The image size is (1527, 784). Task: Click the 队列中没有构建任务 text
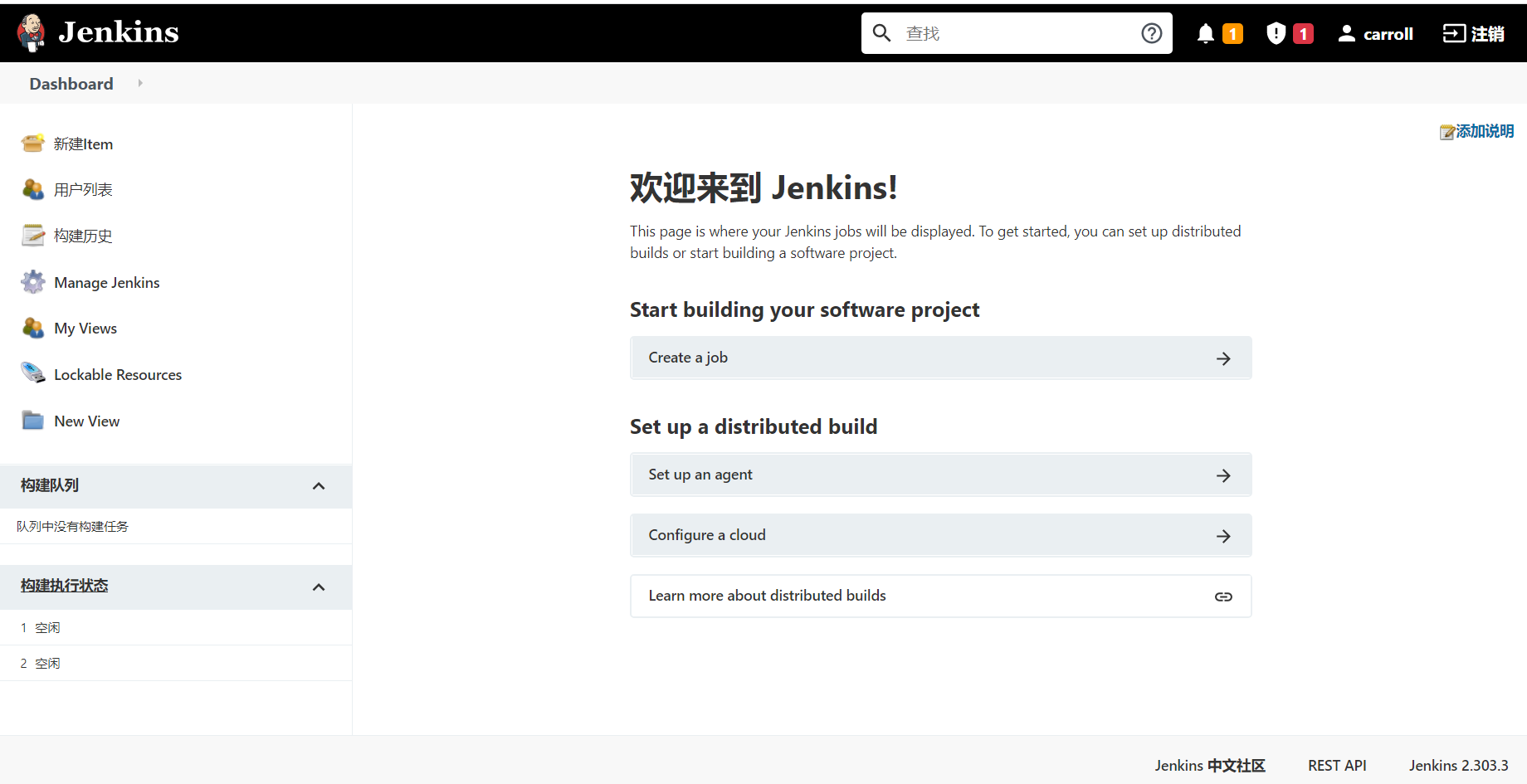[73, 527]
